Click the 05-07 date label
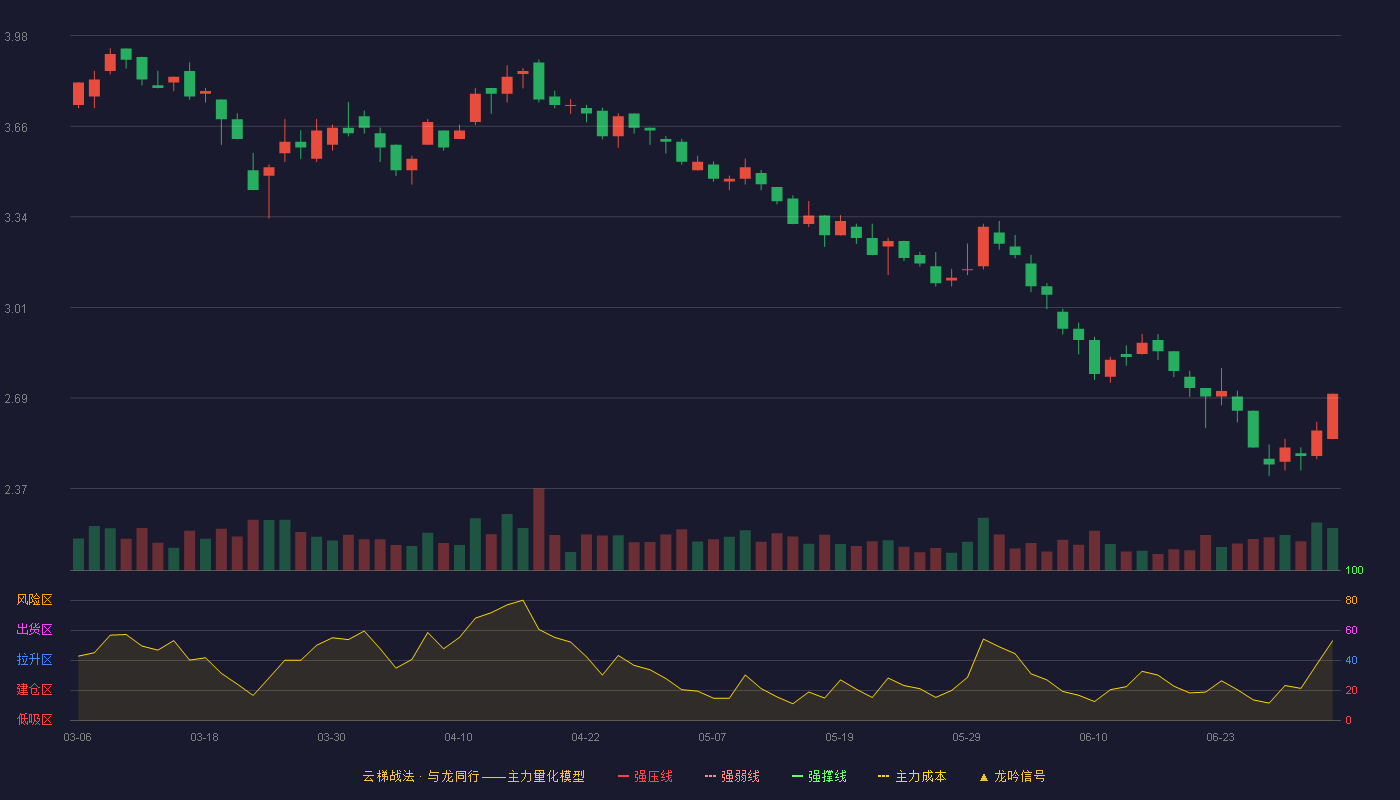This screenshot has width=1400, height=800. [x=713, y=737]
